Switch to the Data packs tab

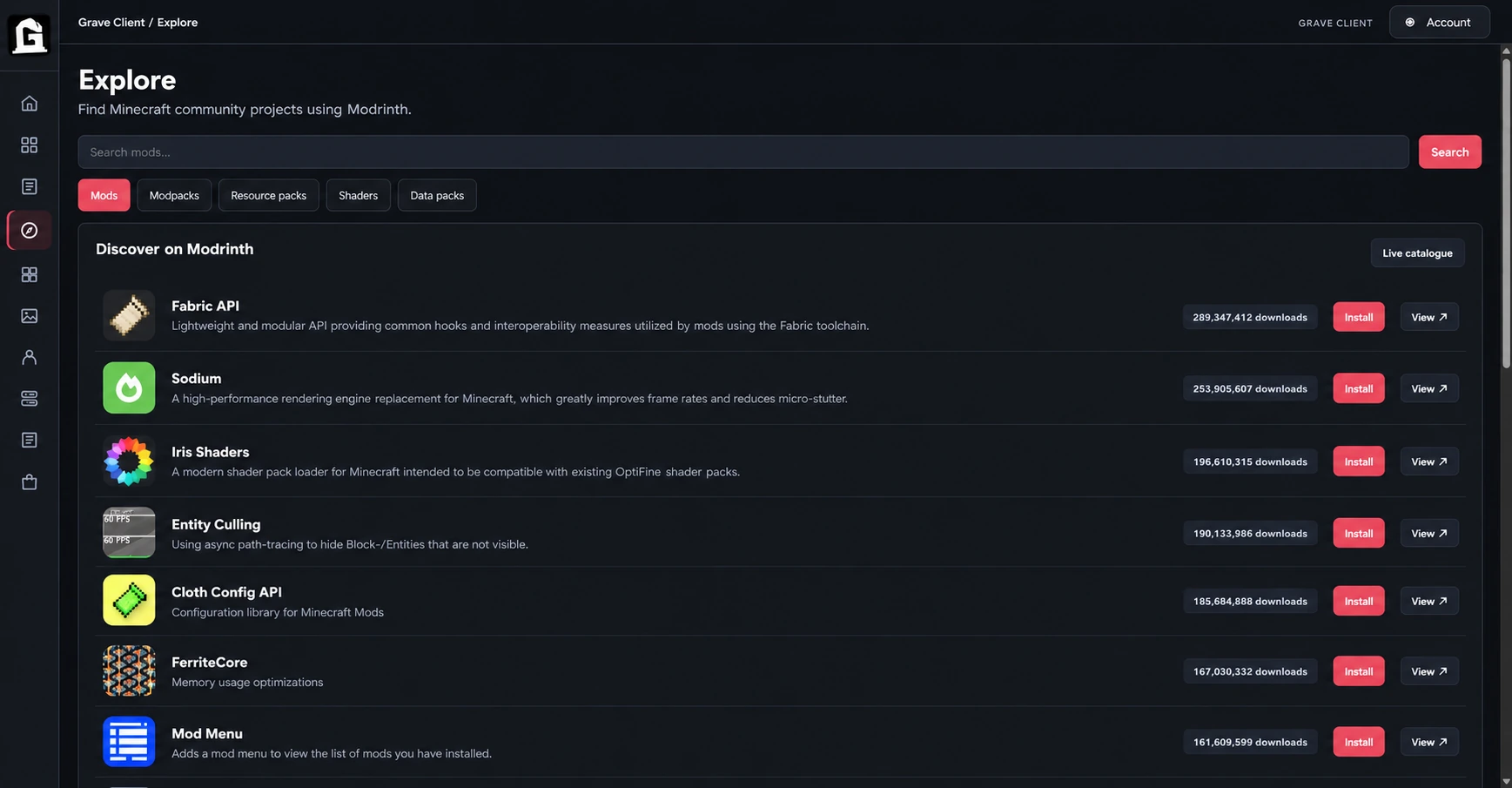pyautogui.click(x=437, y=195)
